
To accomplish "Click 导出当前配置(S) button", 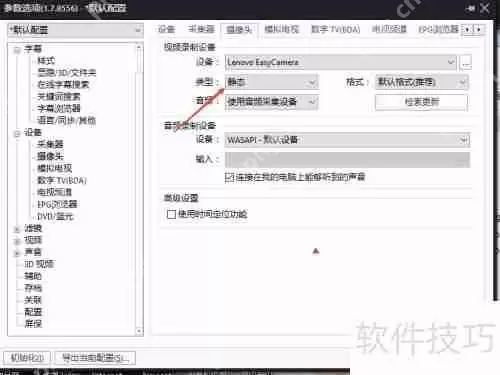I will tap(95, 358).
